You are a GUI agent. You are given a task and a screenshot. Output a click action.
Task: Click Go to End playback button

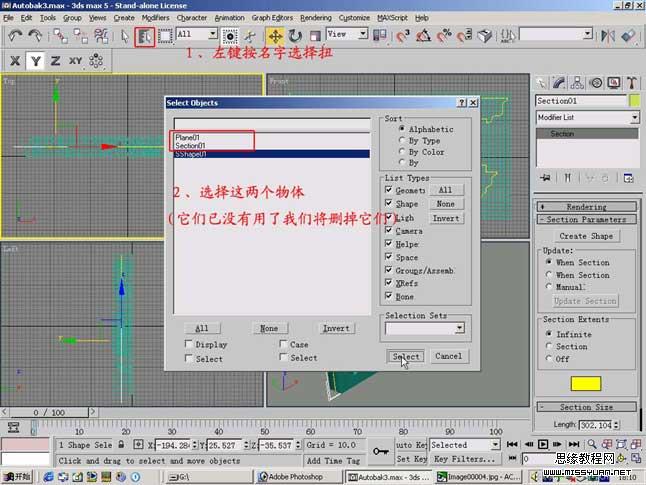(574, 444)
